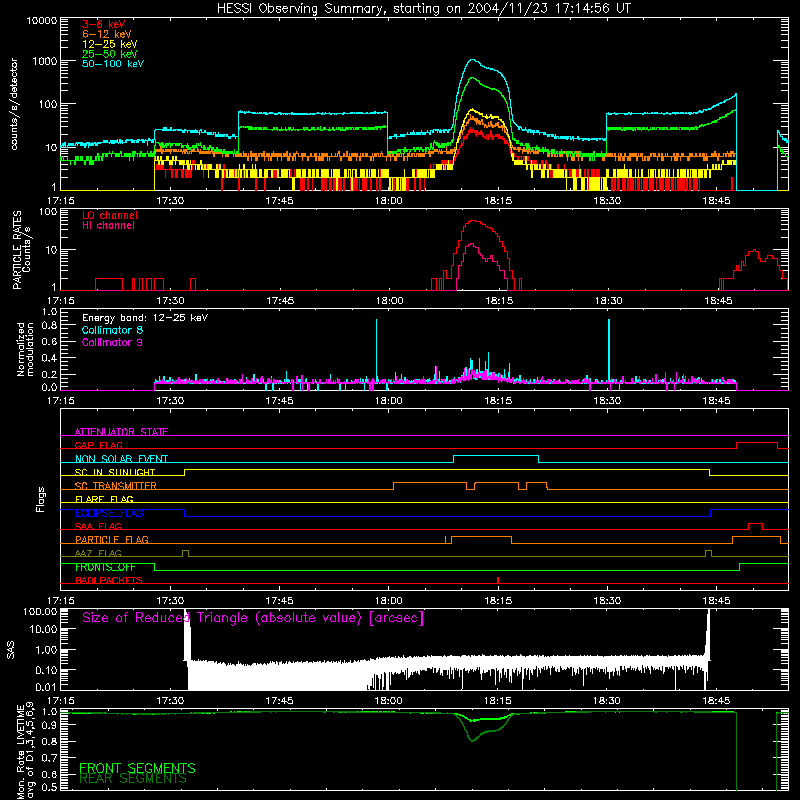Click the "Flags" panel axis title

pyautogui.click(x=41, y=499)
